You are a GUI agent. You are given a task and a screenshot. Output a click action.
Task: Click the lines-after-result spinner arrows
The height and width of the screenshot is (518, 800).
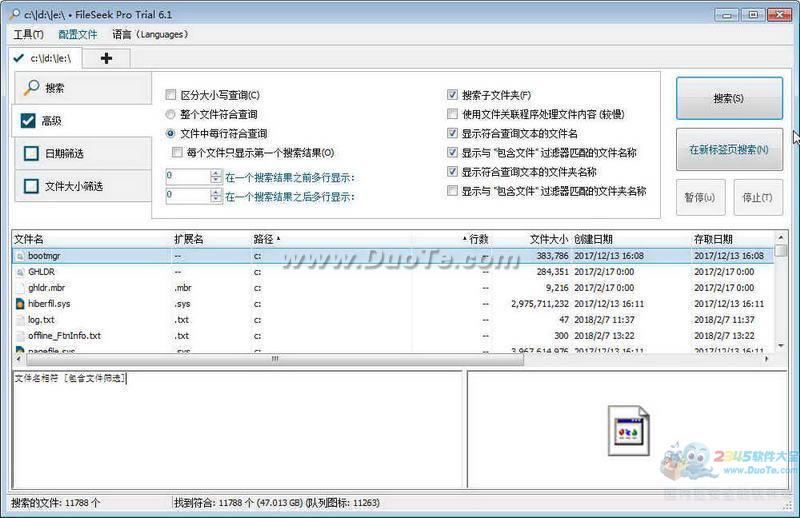pos(216,196)
